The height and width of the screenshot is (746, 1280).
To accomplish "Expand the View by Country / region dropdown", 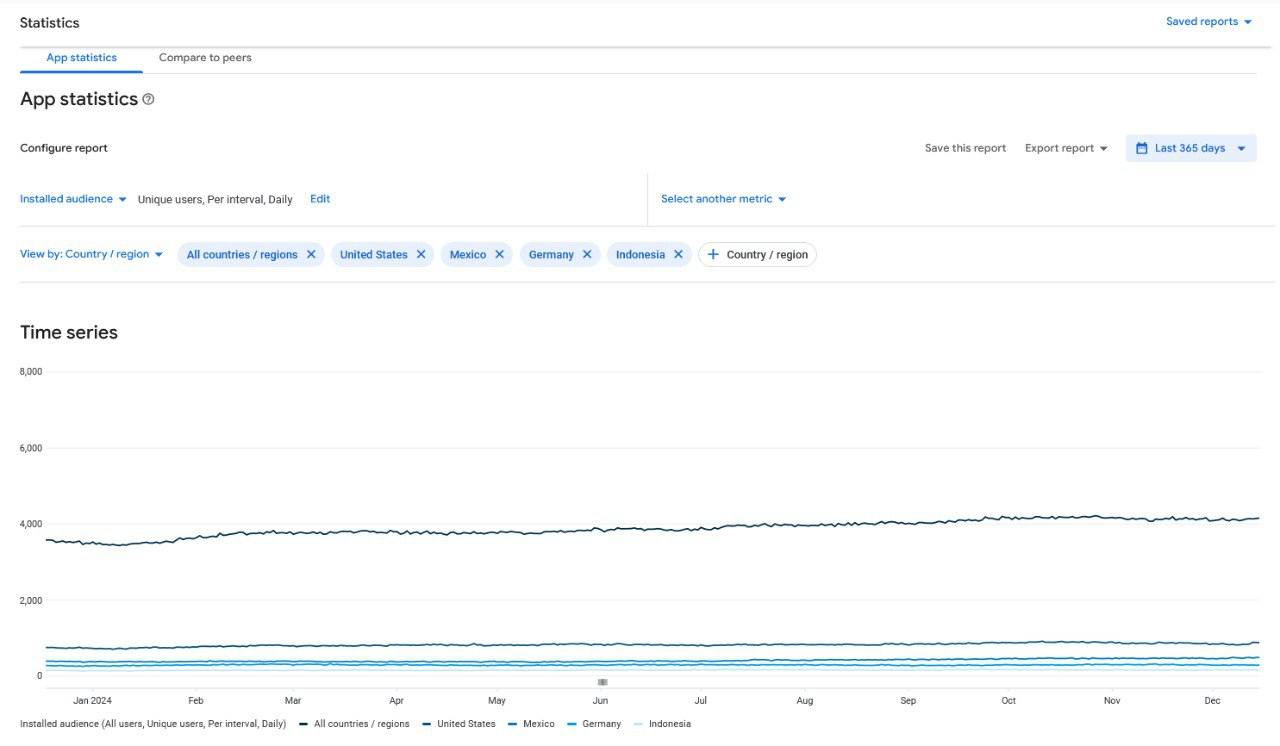I will [91, 254].
